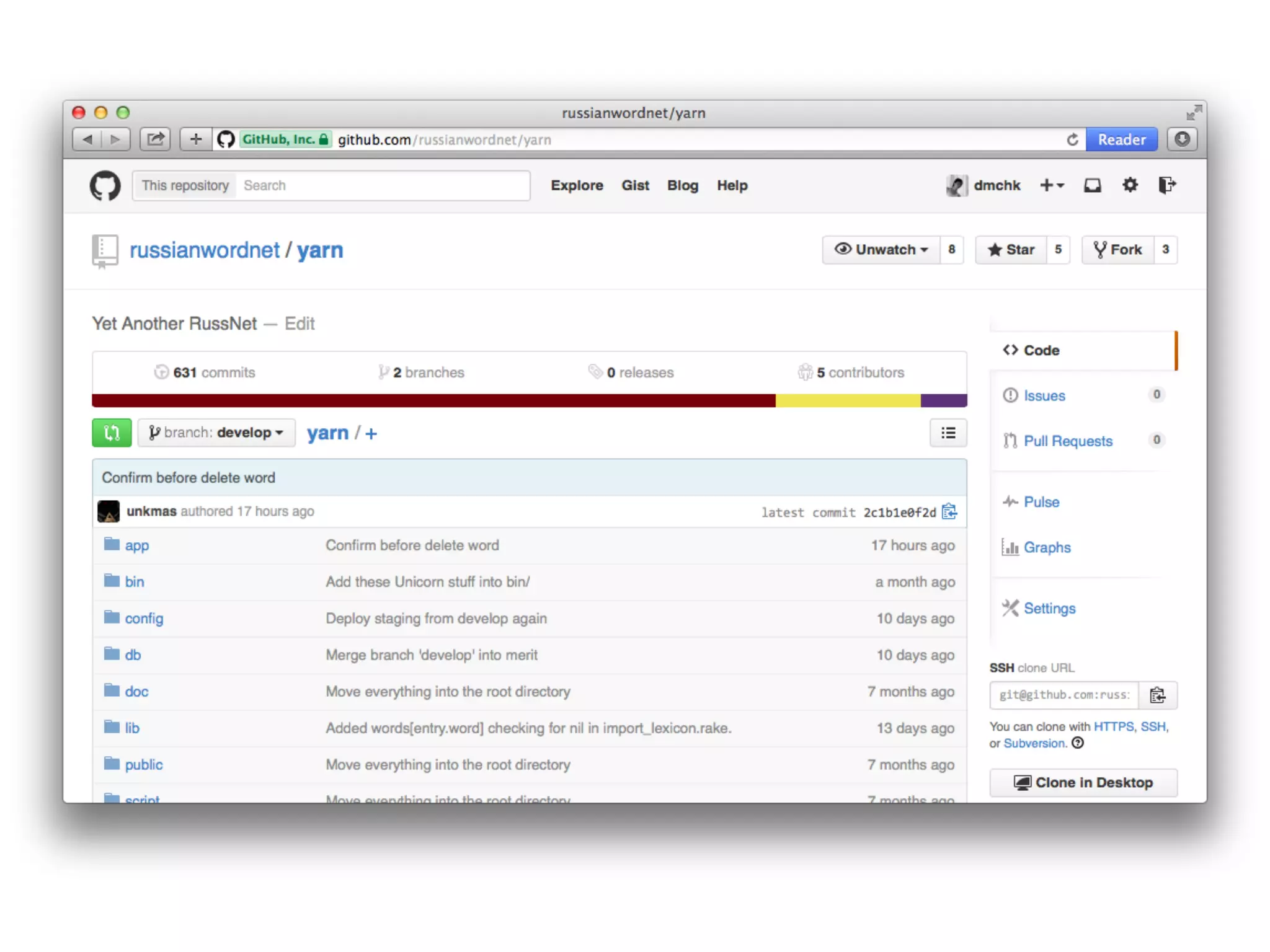This screenshot has height=952, width=1270.
Task: Copy SSH clone URL to clipboard
Action: click(x=1157, y=695)
